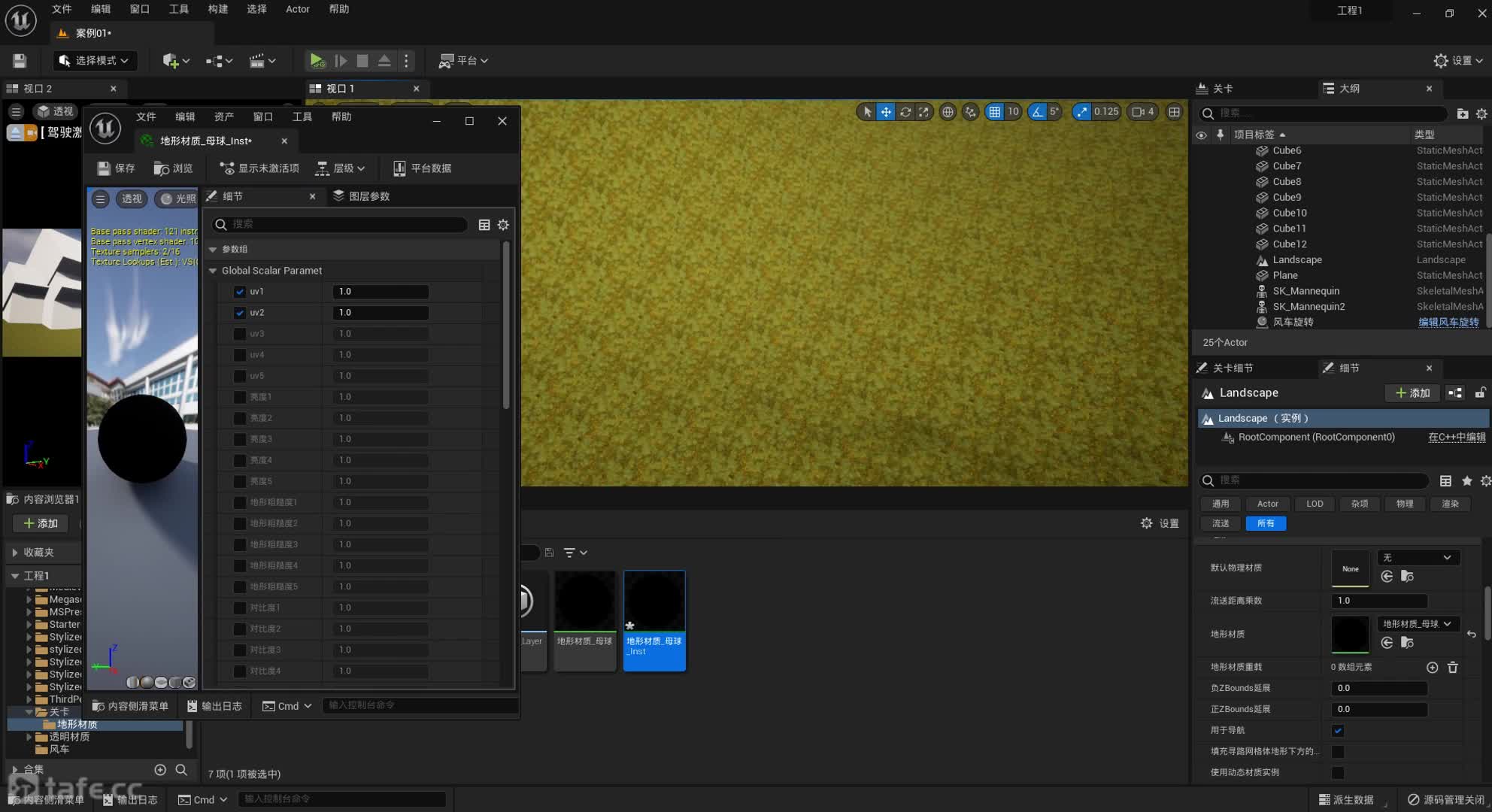Switch to 大纲 outliner tab
1492x812 pixels.
[1349, 89]
